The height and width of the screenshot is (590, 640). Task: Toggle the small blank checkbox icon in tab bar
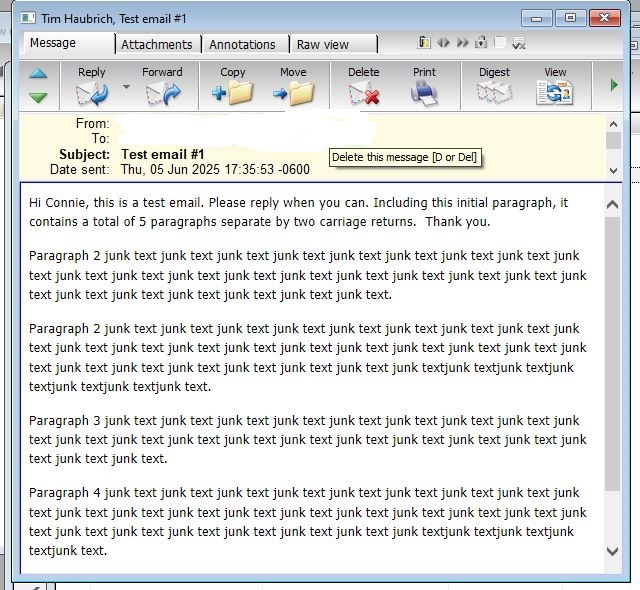500,43
